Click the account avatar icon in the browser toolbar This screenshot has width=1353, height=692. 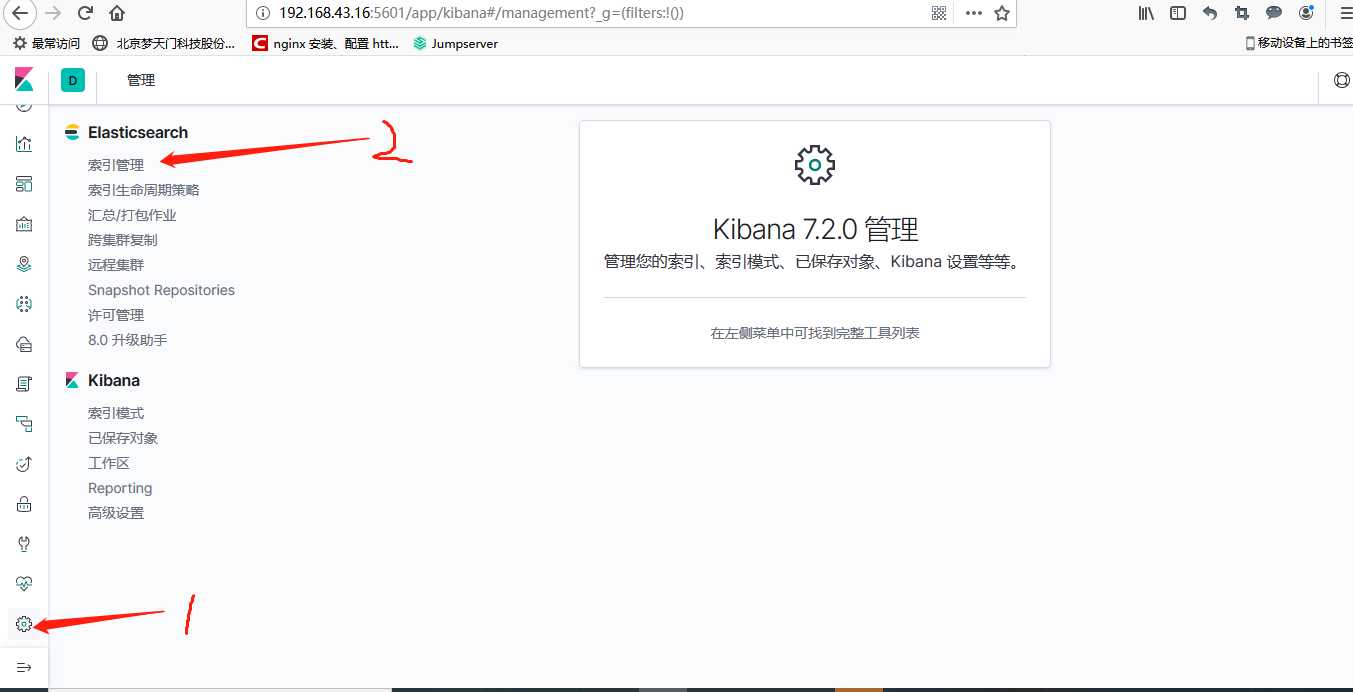pyautogui.click(x=1306, y=13)
